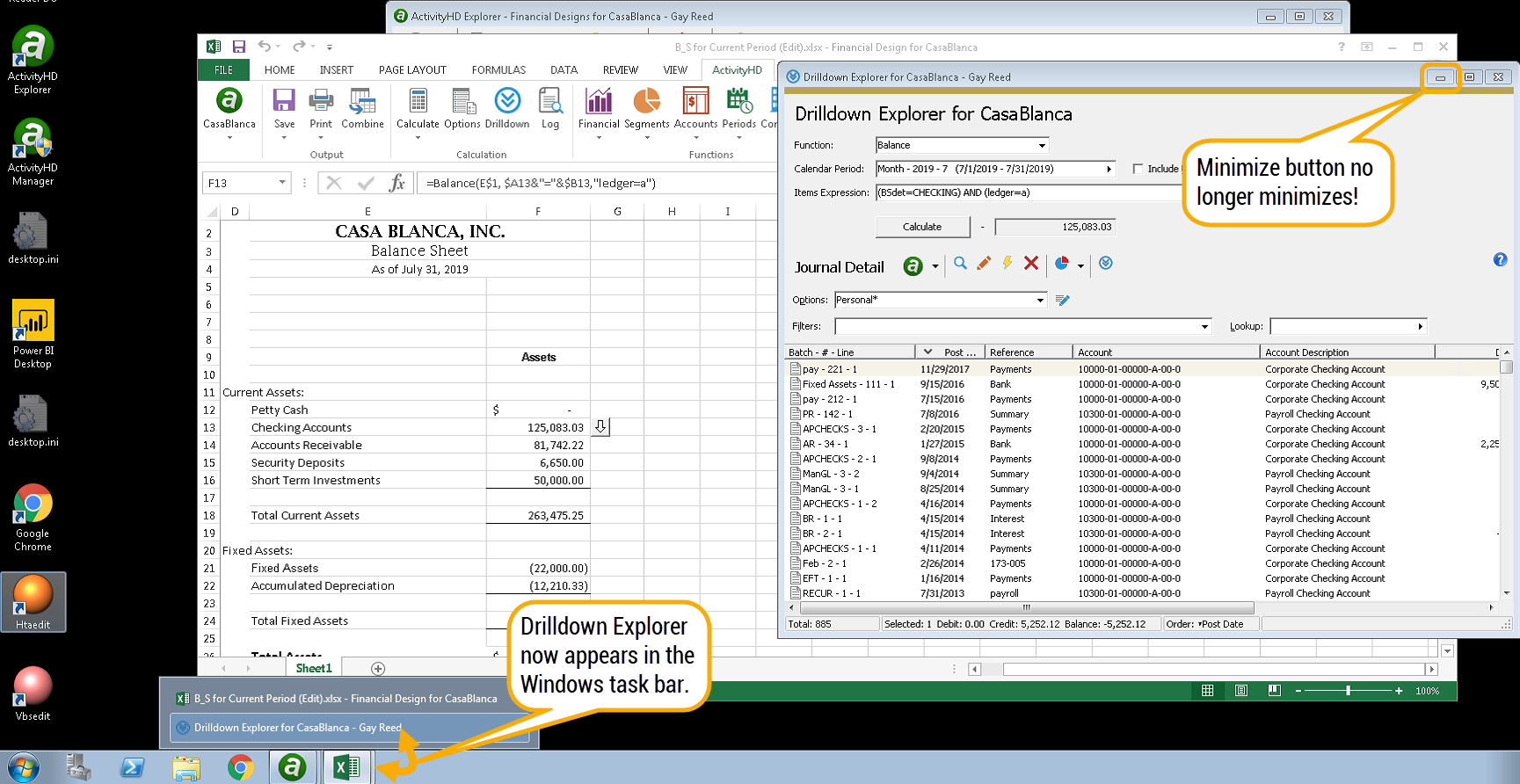Screen dimensions: 1520x784
Task: Click the Page Layout view icon in Excel status bar
Action: pyautogui.click(x=1241, y=691)
